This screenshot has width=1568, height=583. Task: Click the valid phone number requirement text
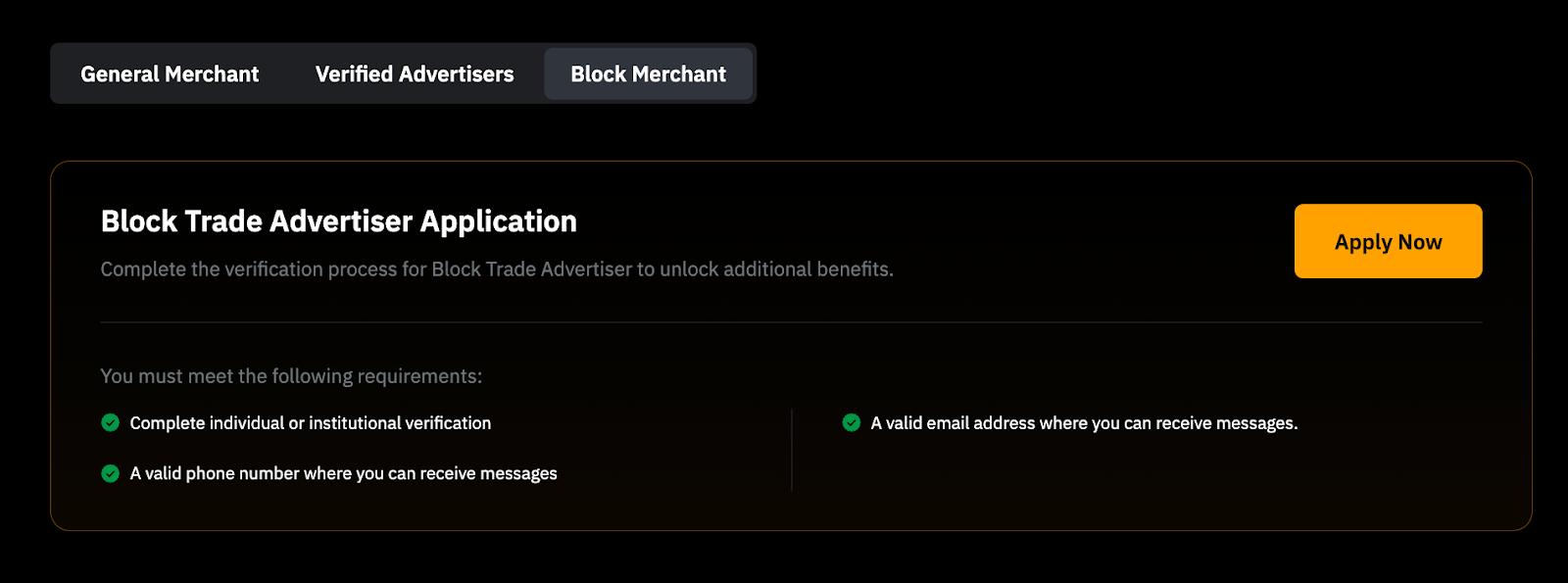[x=343, y=473]
